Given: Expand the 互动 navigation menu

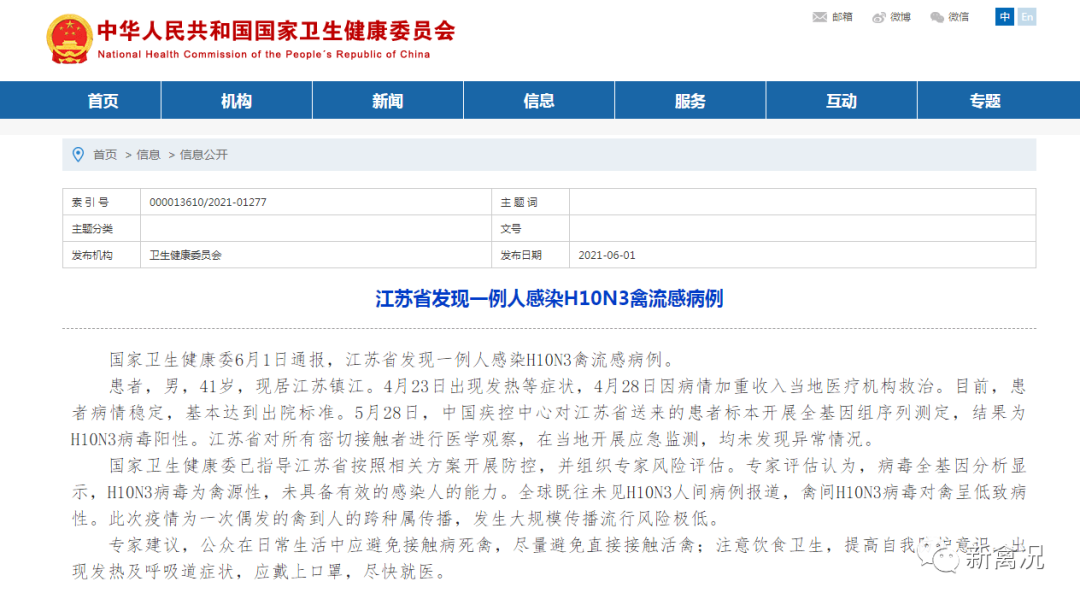Looking at the screenshot, I should tap(840, 100).
